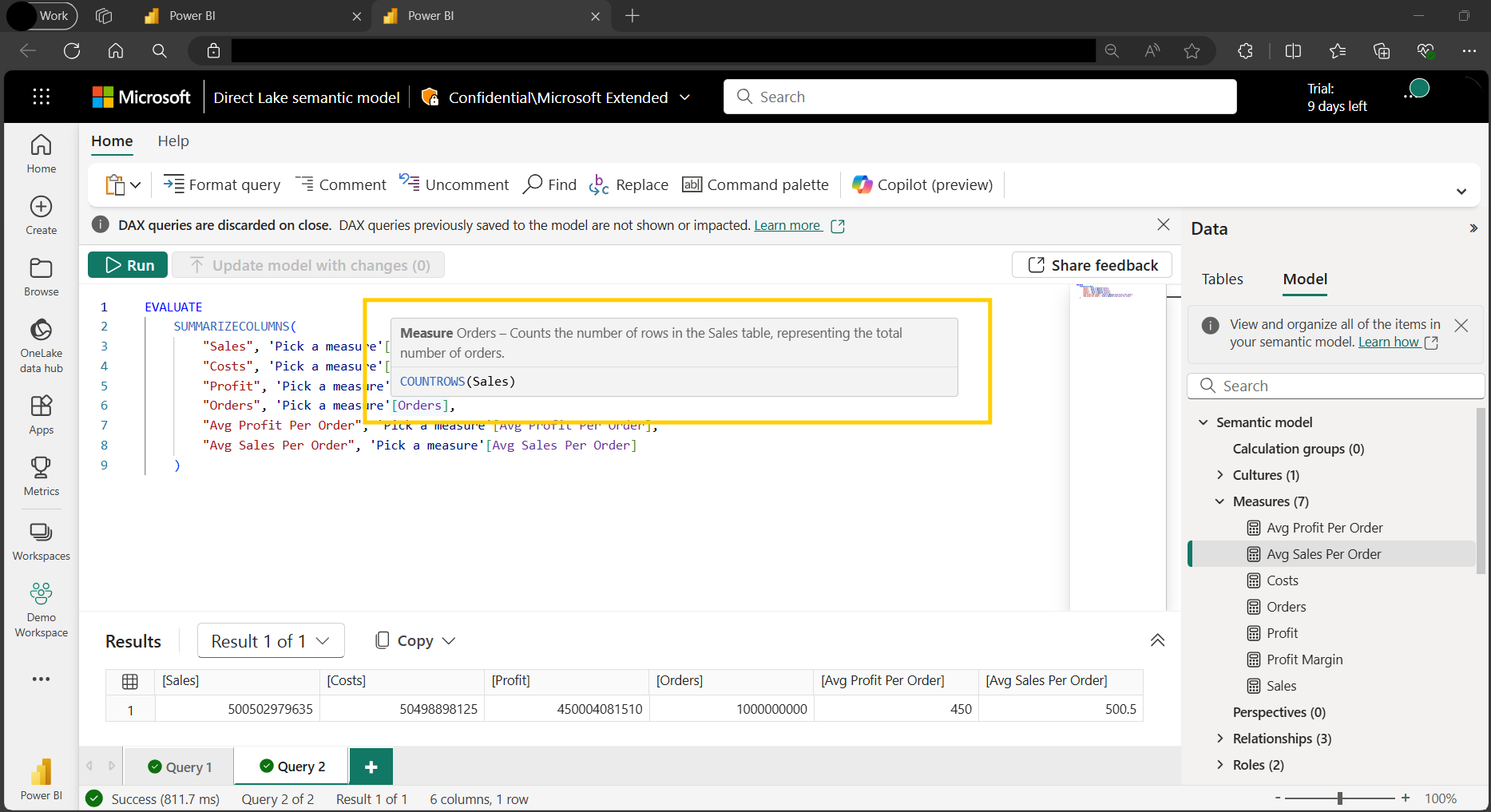Expand the Relationships (3) tree node
The height and width of the screenshot is (812, 1491).
1219,739
